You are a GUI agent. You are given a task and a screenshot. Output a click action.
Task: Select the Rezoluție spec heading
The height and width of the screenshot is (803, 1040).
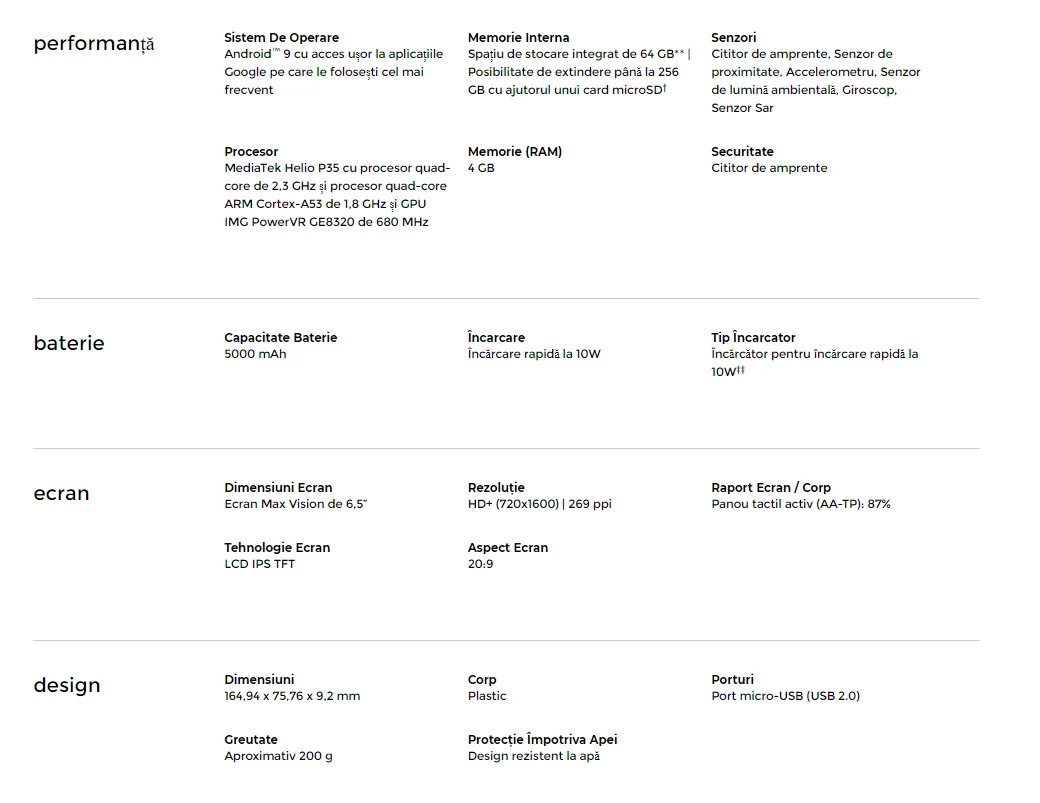496,487
